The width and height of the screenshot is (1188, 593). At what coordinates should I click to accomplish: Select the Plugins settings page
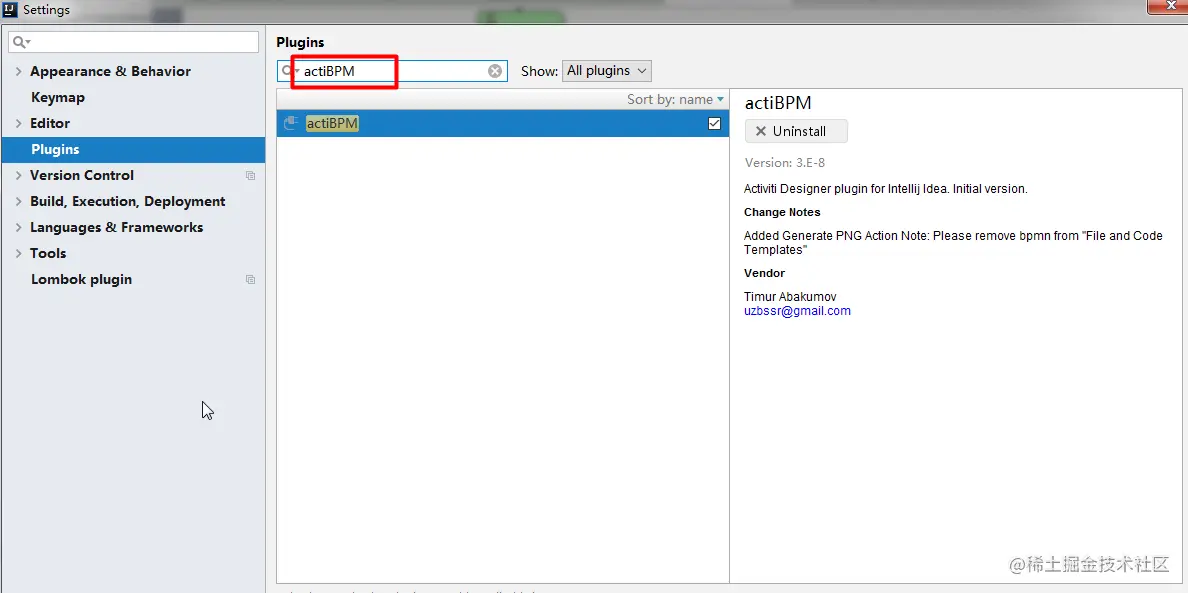[x=133, y=150]
